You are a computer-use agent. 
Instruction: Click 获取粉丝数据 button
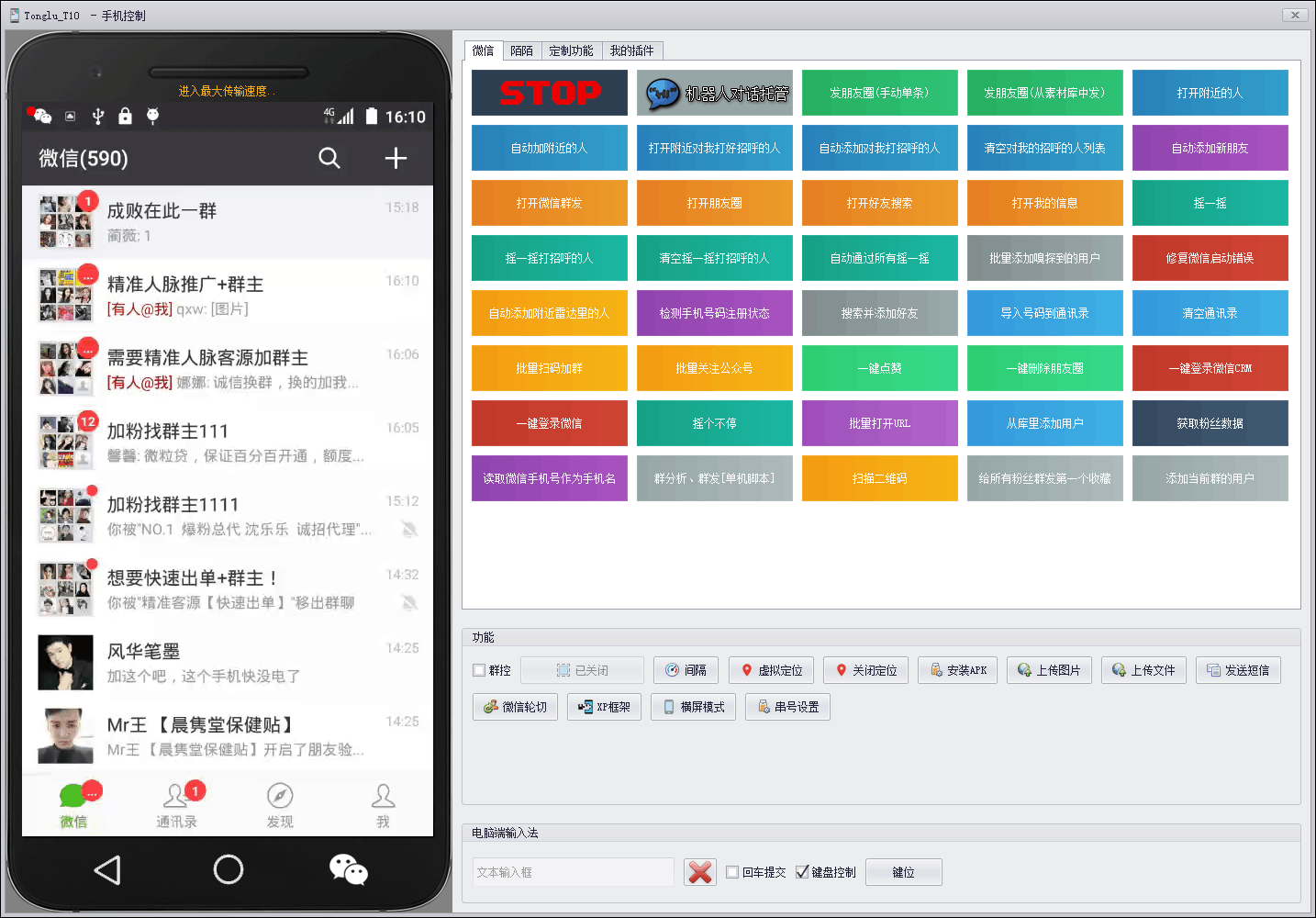point(1210,423)
